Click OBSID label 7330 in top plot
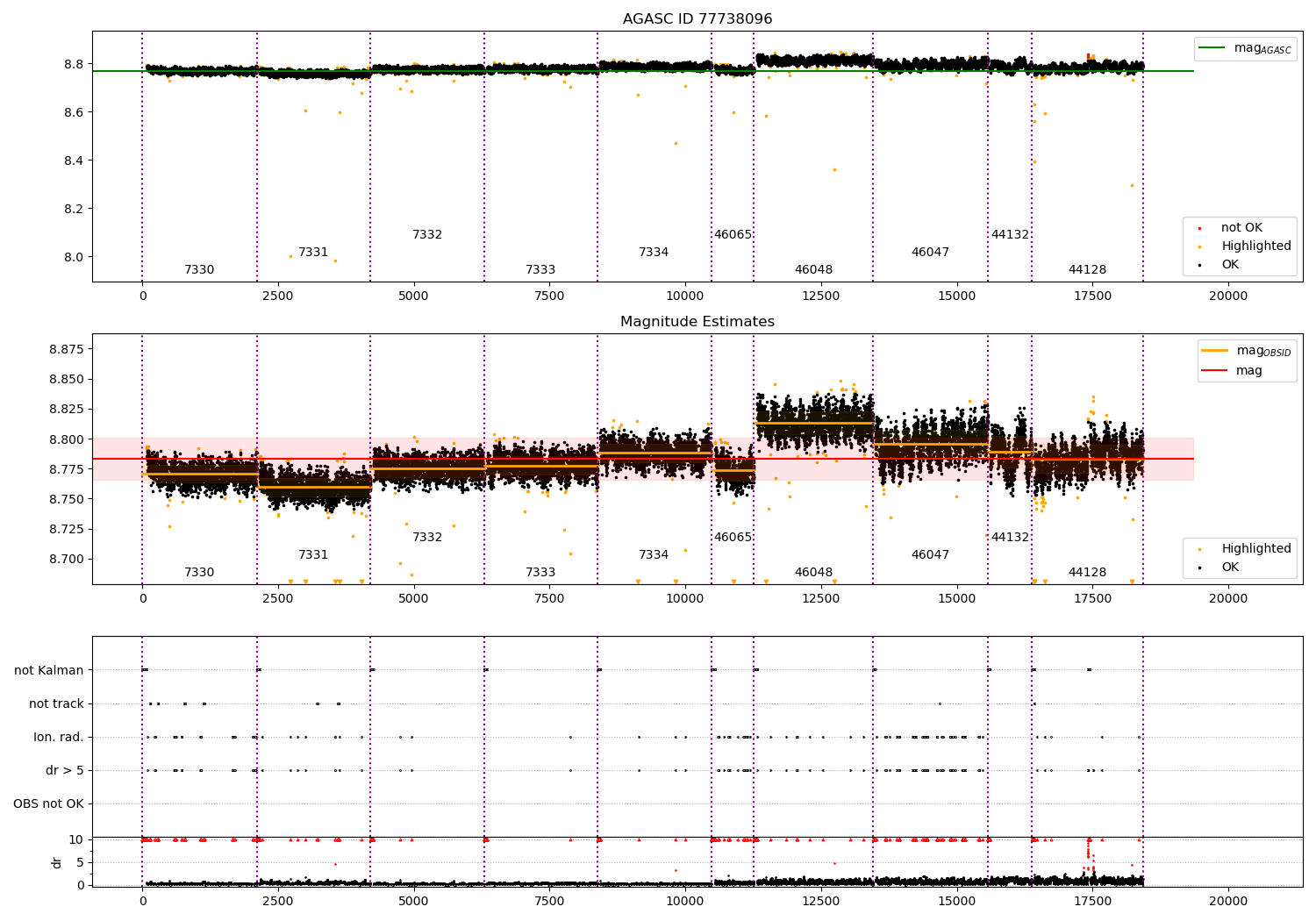Screen dimensions: 1316x921 pos(199,270)
